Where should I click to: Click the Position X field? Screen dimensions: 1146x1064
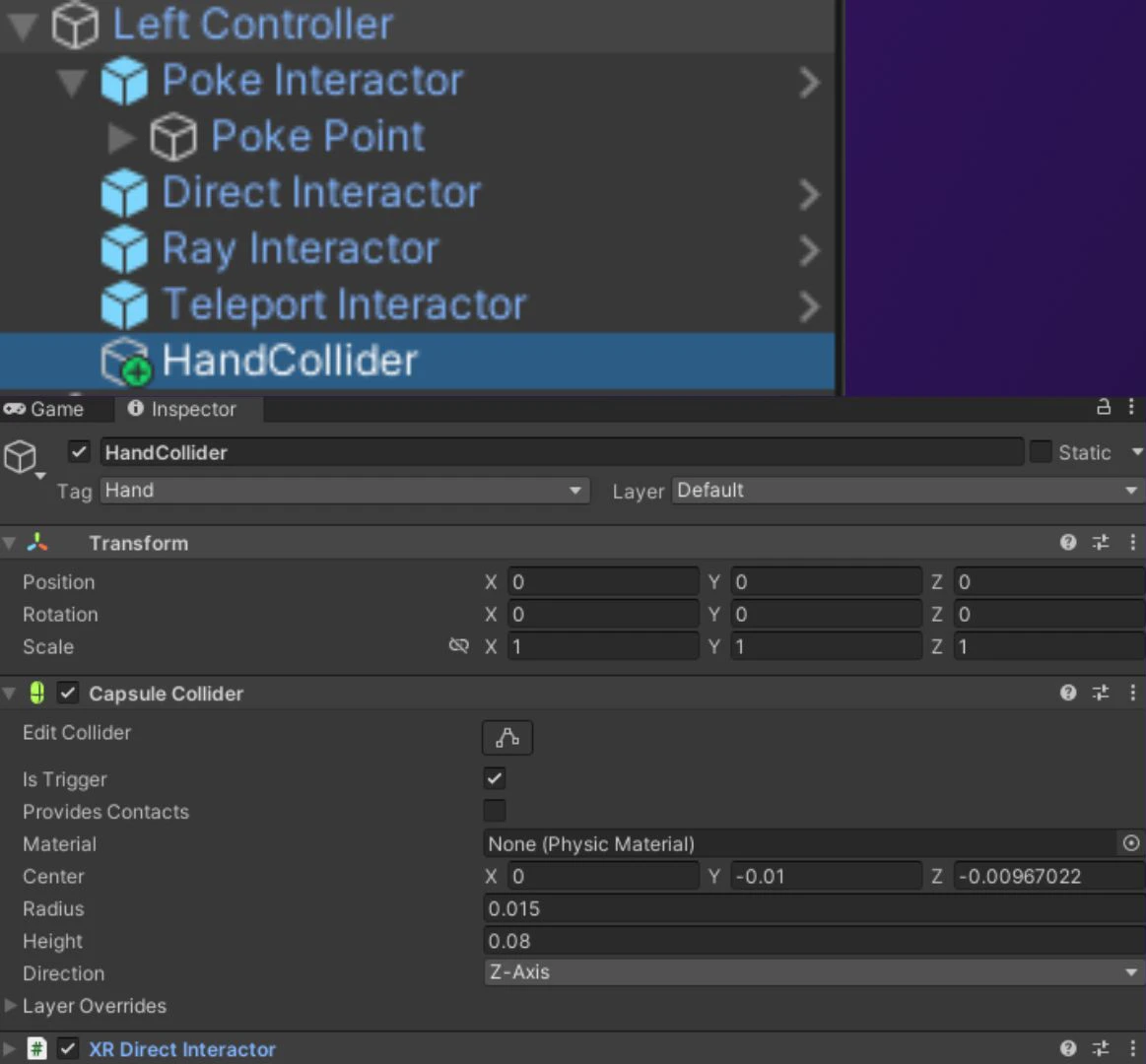(x=603, y=582)
